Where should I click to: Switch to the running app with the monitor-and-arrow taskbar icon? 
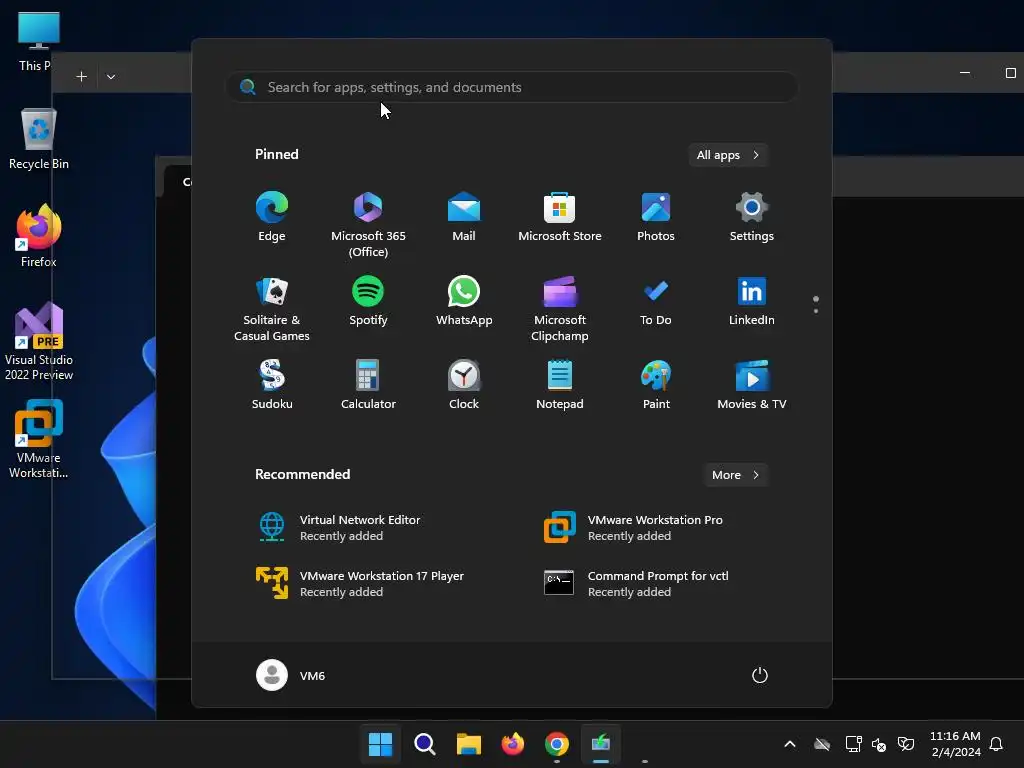pyautogui.click(x=601, y=744)
